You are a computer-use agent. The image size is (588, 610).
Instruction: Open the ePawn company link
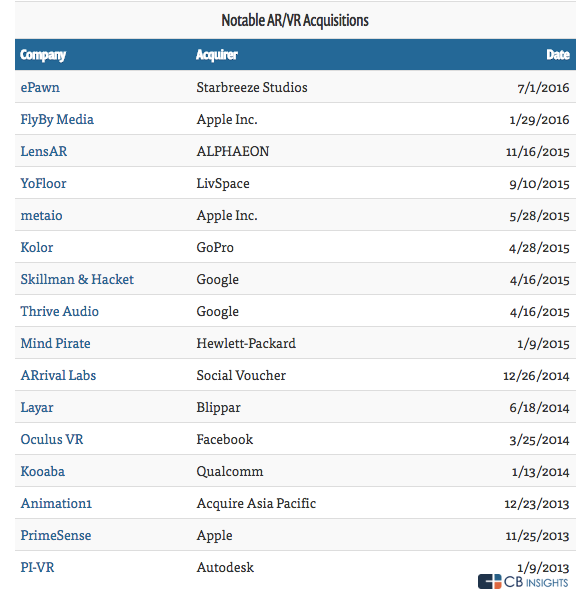tap(40, 88)
